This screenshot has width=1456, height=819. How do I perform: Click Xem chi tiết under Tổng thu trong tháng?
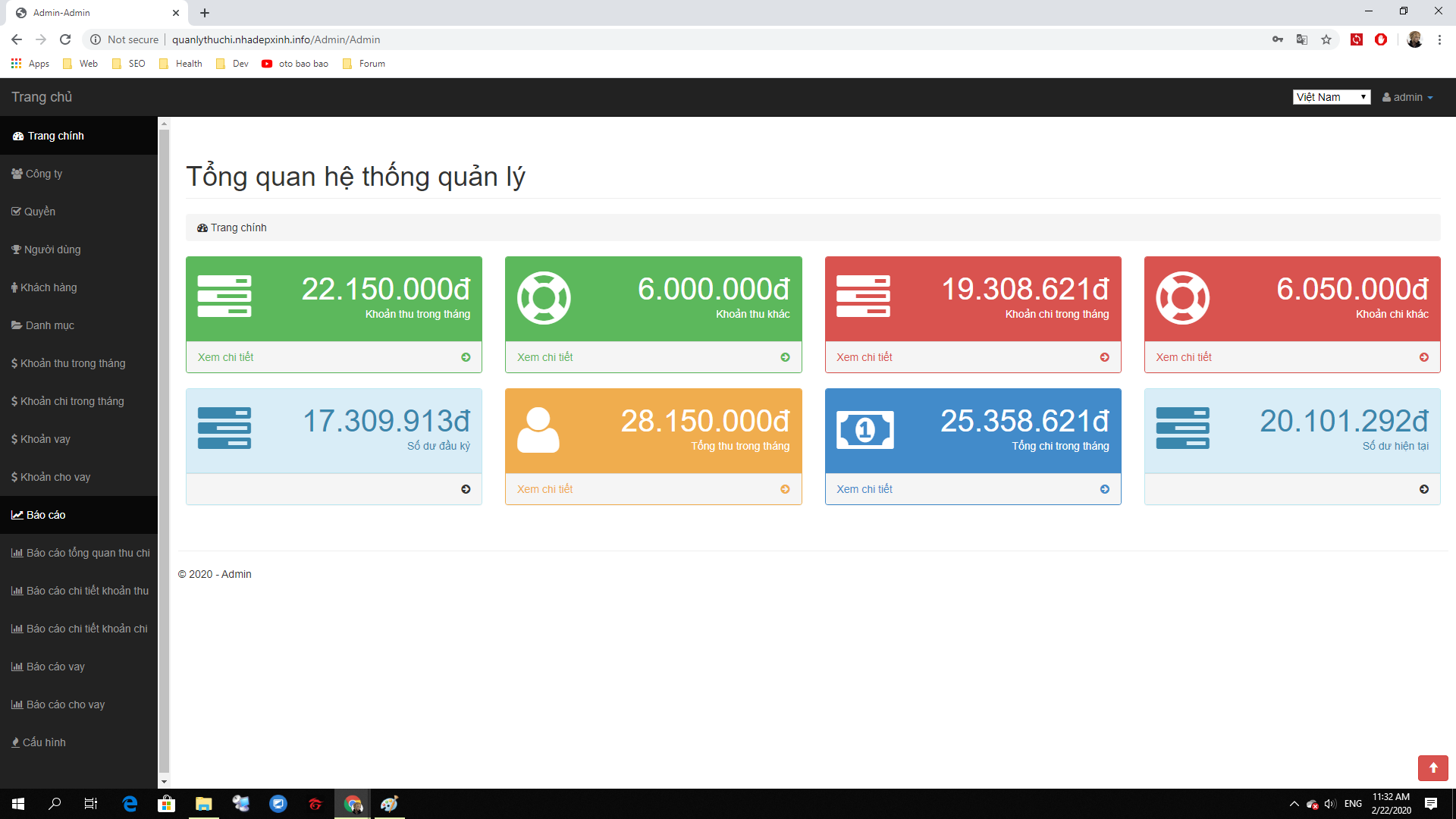[x=544, y=489]
